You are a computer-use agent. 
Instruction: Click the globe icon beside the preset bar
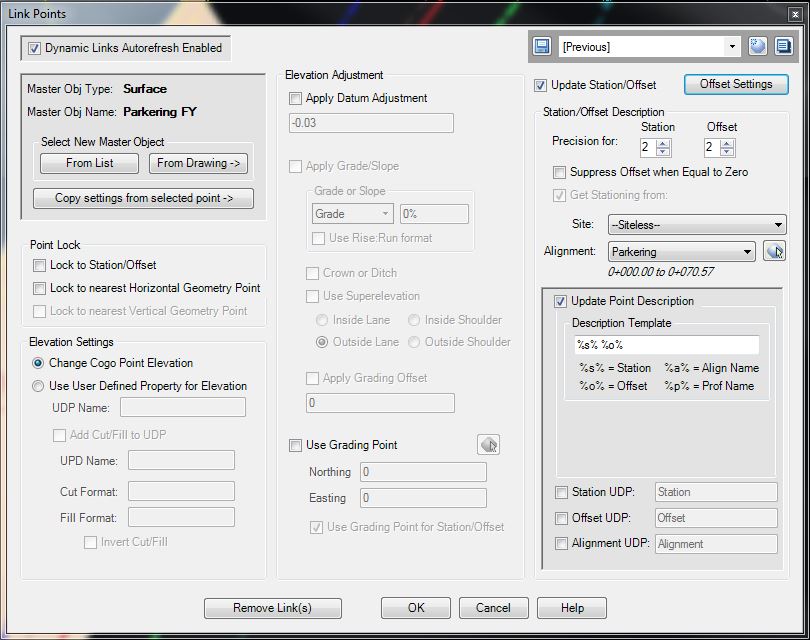(757, 46)
